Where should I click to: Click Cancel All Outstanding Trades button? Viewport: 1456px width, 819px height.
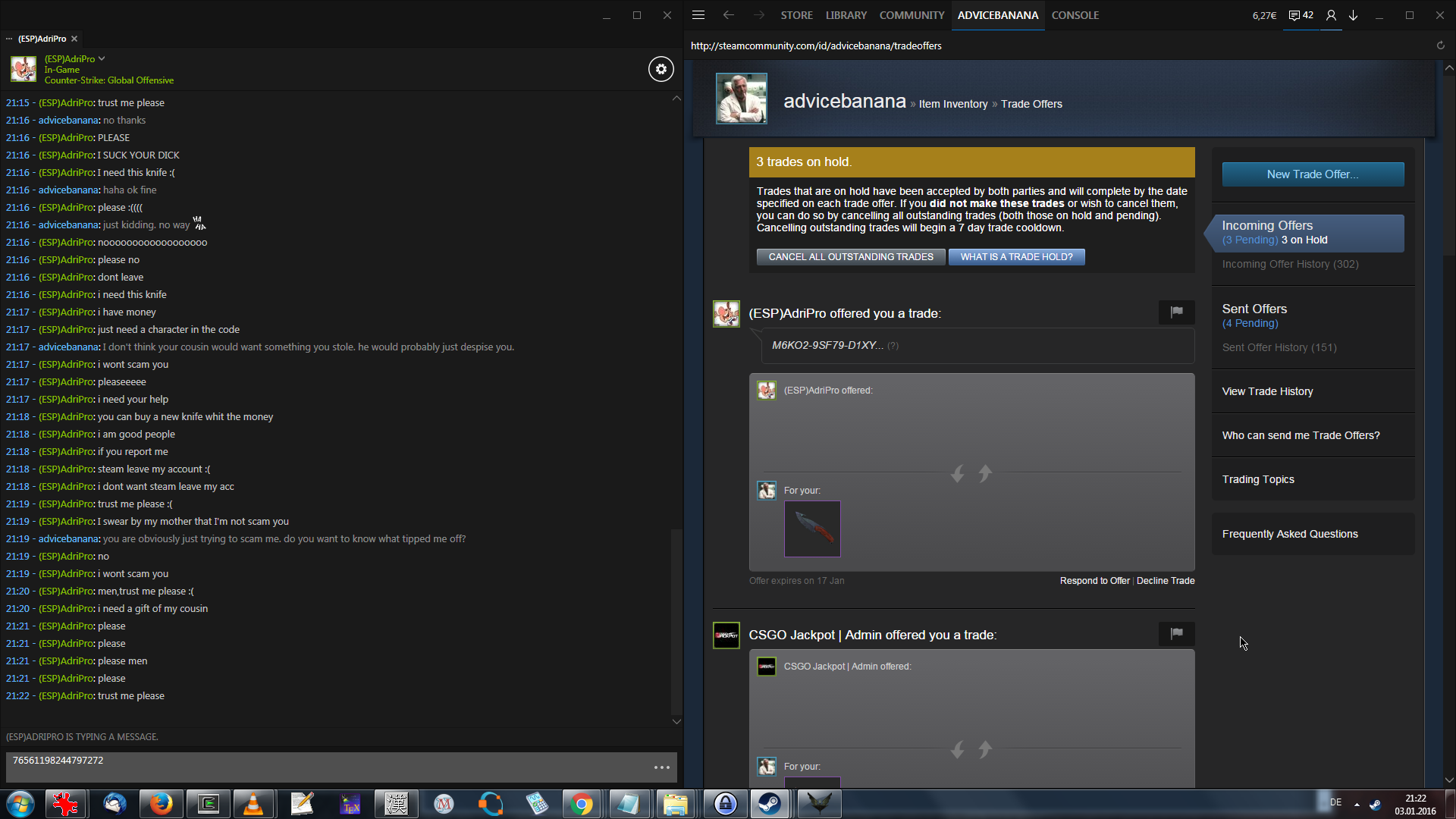[850, 257]
